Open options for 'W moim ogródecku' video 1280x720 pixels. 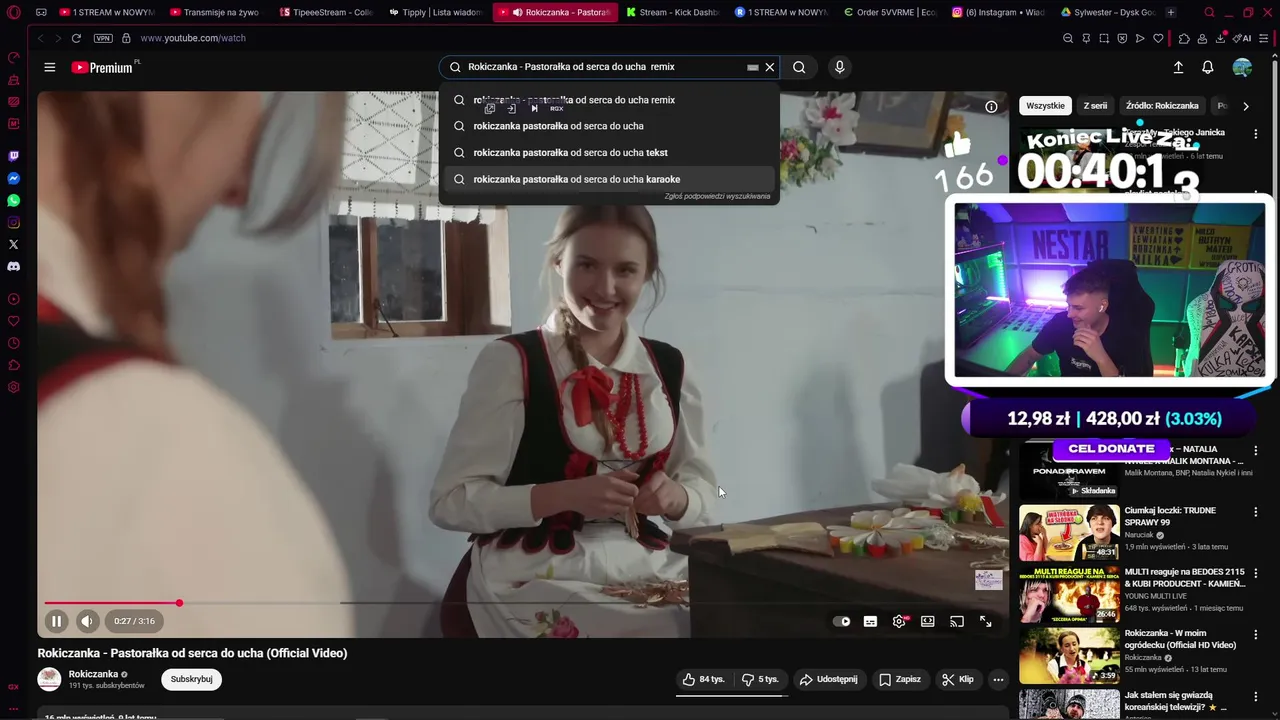(x=1256, y=634)
